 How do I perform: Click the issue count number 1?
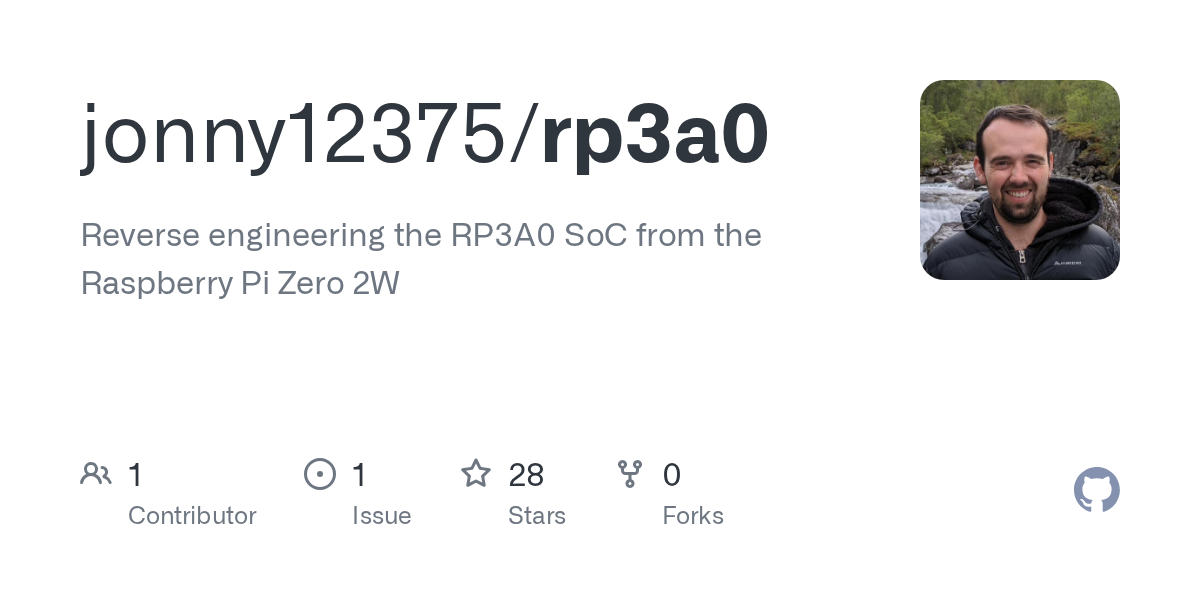(x=360, y=475)
